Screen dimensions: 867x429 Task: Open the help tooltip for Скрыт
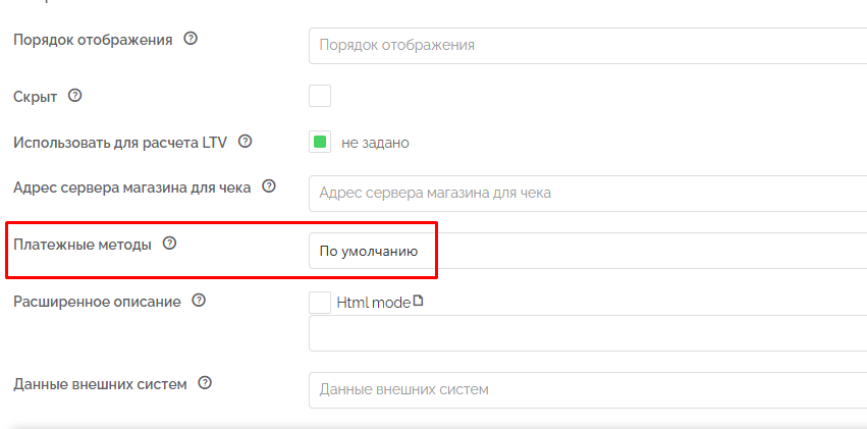tap(74, 96)
